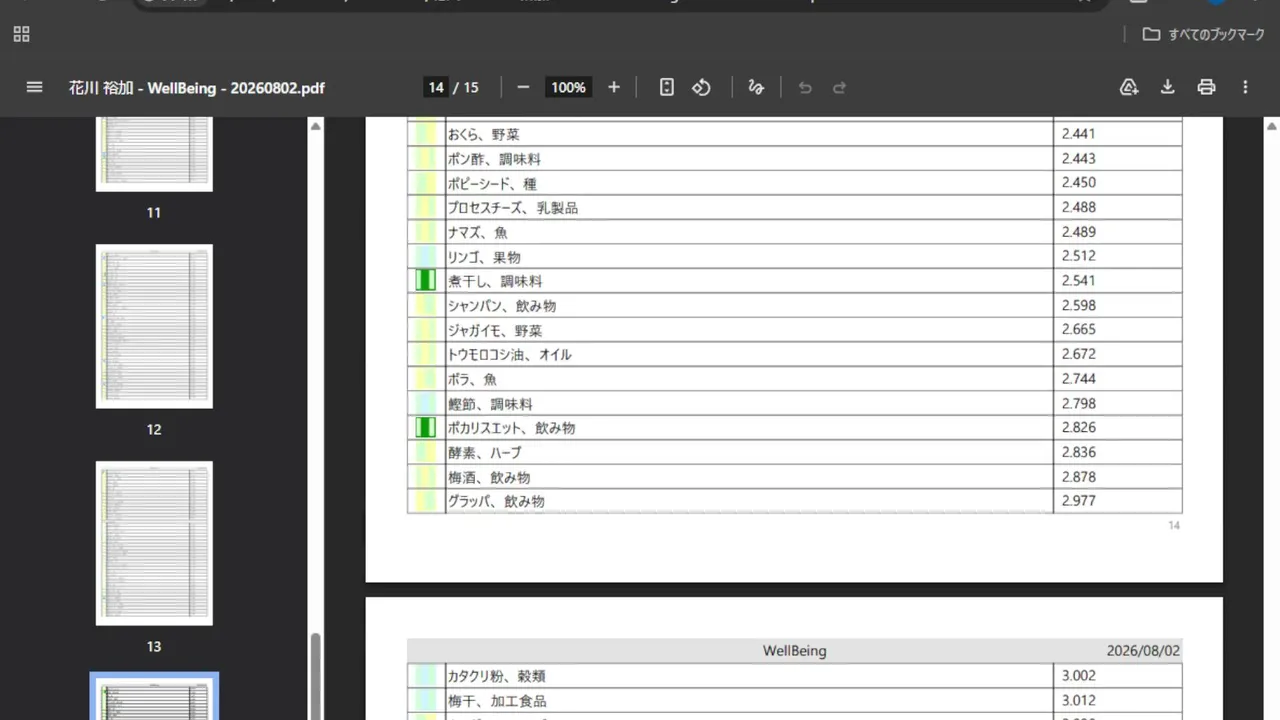1280x720 pixels.
Task: Click the row ナマズ、魚
Action: [x=794, y=232]
